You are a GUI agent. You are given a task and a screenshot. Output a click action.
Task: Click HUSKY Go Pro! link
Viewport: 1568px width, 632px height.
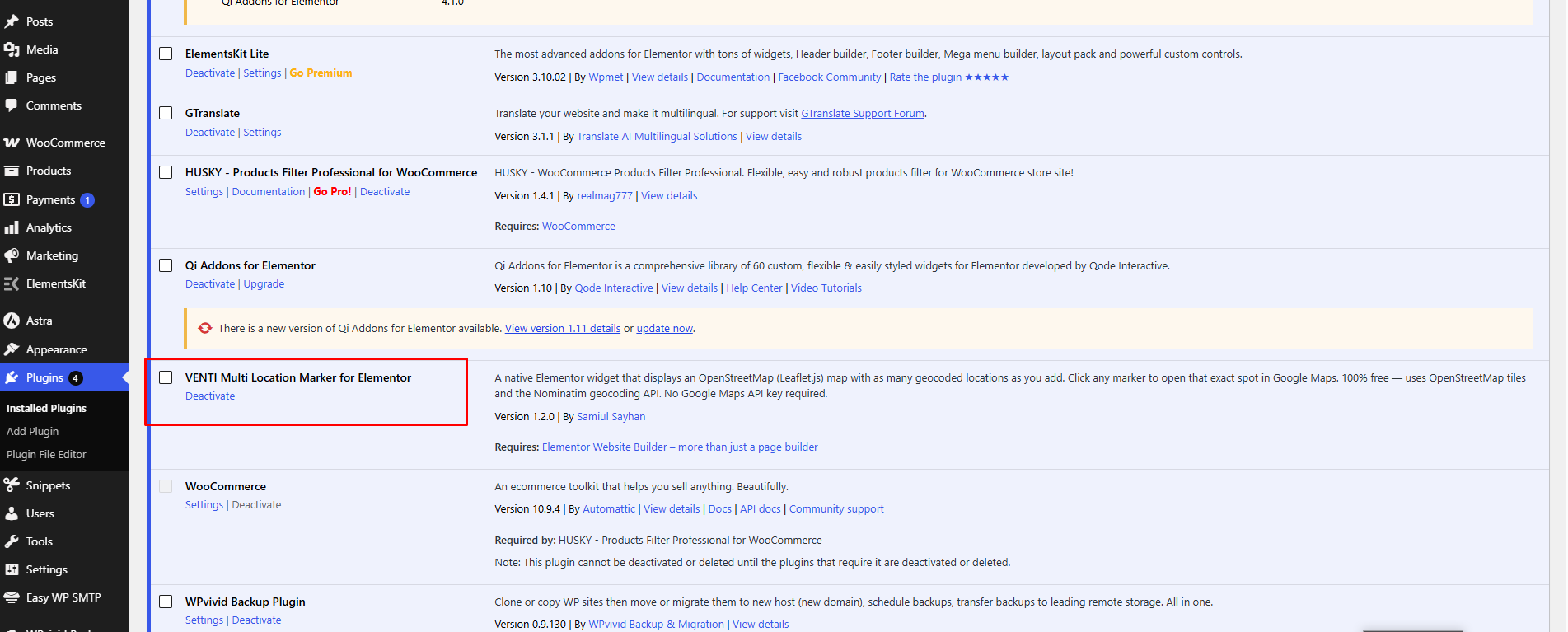click(x=332, y=191)
